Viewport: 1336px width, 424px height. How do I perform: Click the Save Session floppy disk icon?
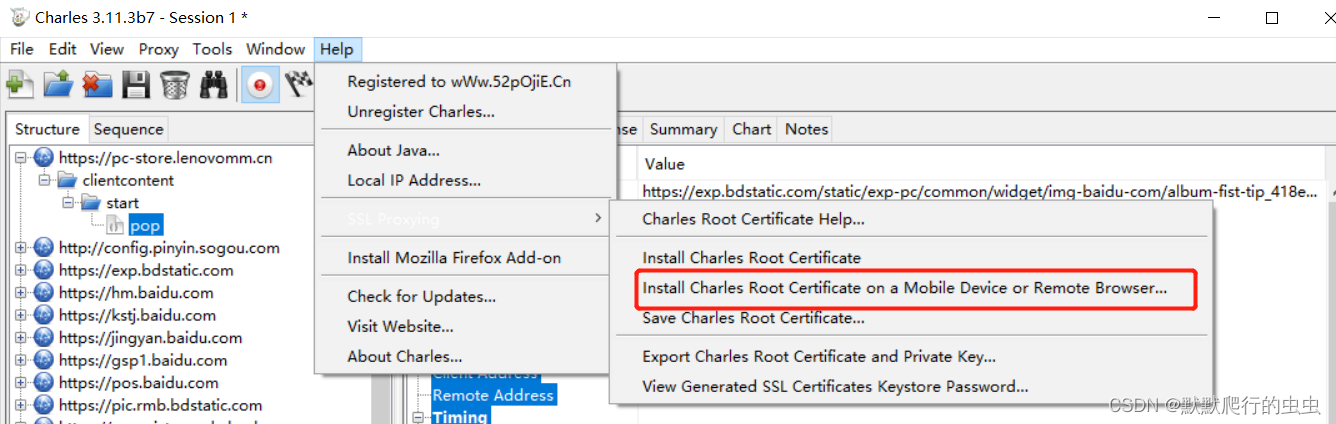point(136,85)
